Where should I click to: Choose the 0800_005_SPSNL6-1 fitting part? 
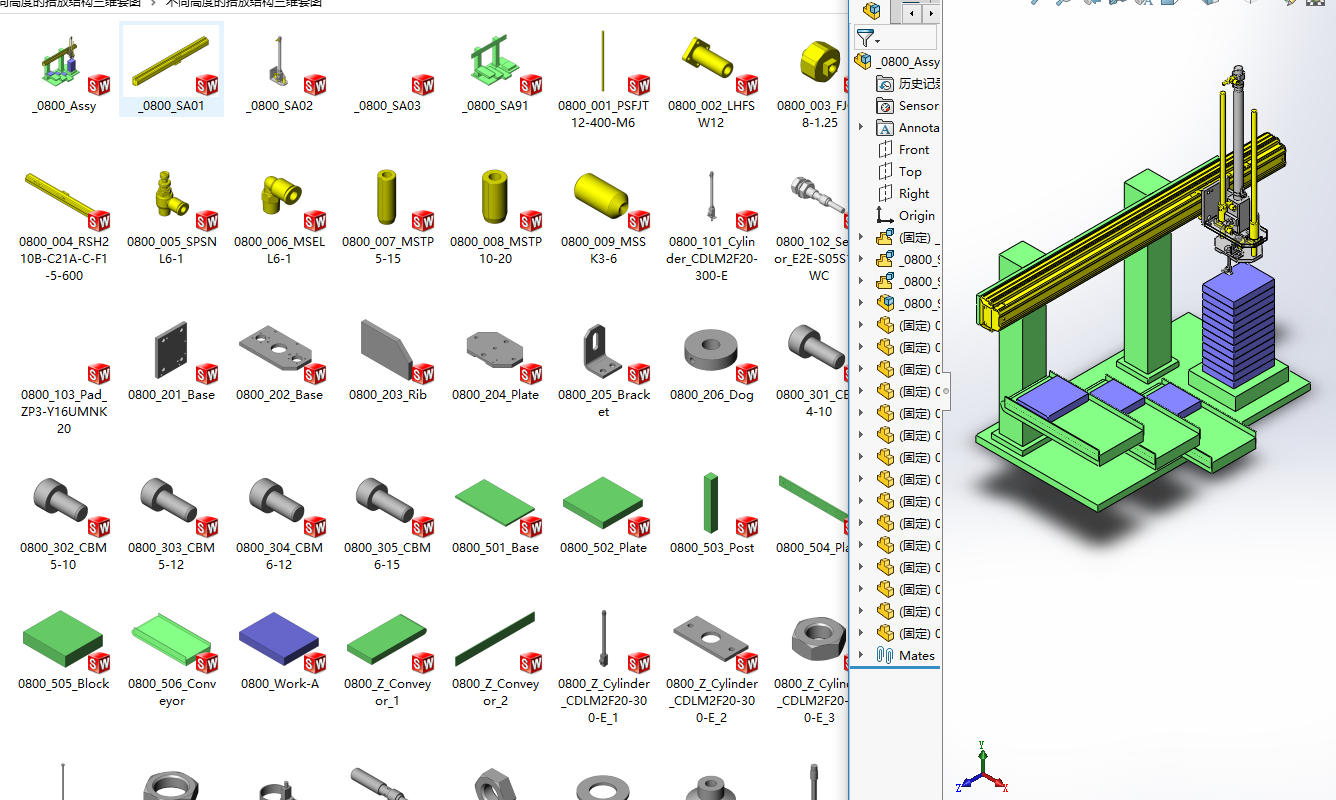pyautogui.click(x=172, y=216)
